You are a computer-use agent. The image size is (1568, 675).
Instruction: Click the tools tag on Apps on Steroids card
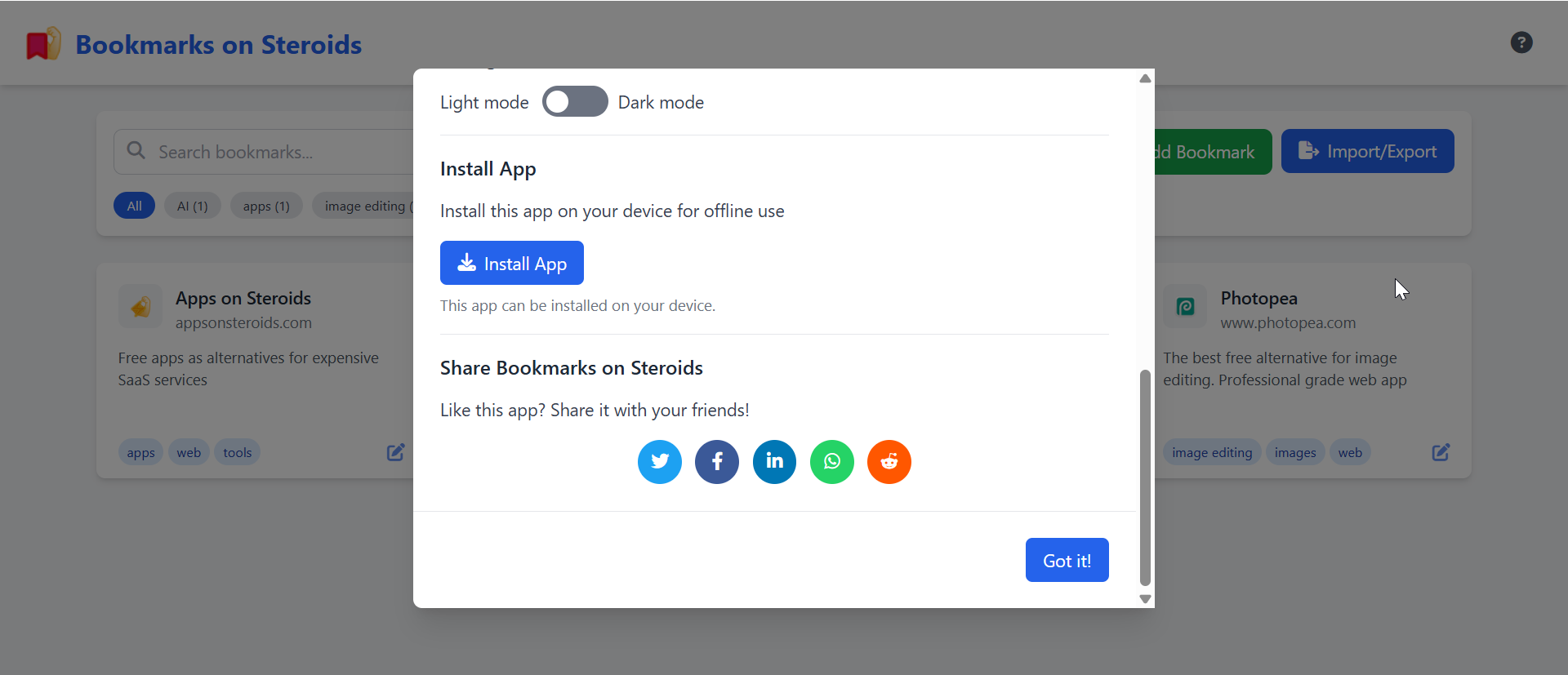coord(238,452)
